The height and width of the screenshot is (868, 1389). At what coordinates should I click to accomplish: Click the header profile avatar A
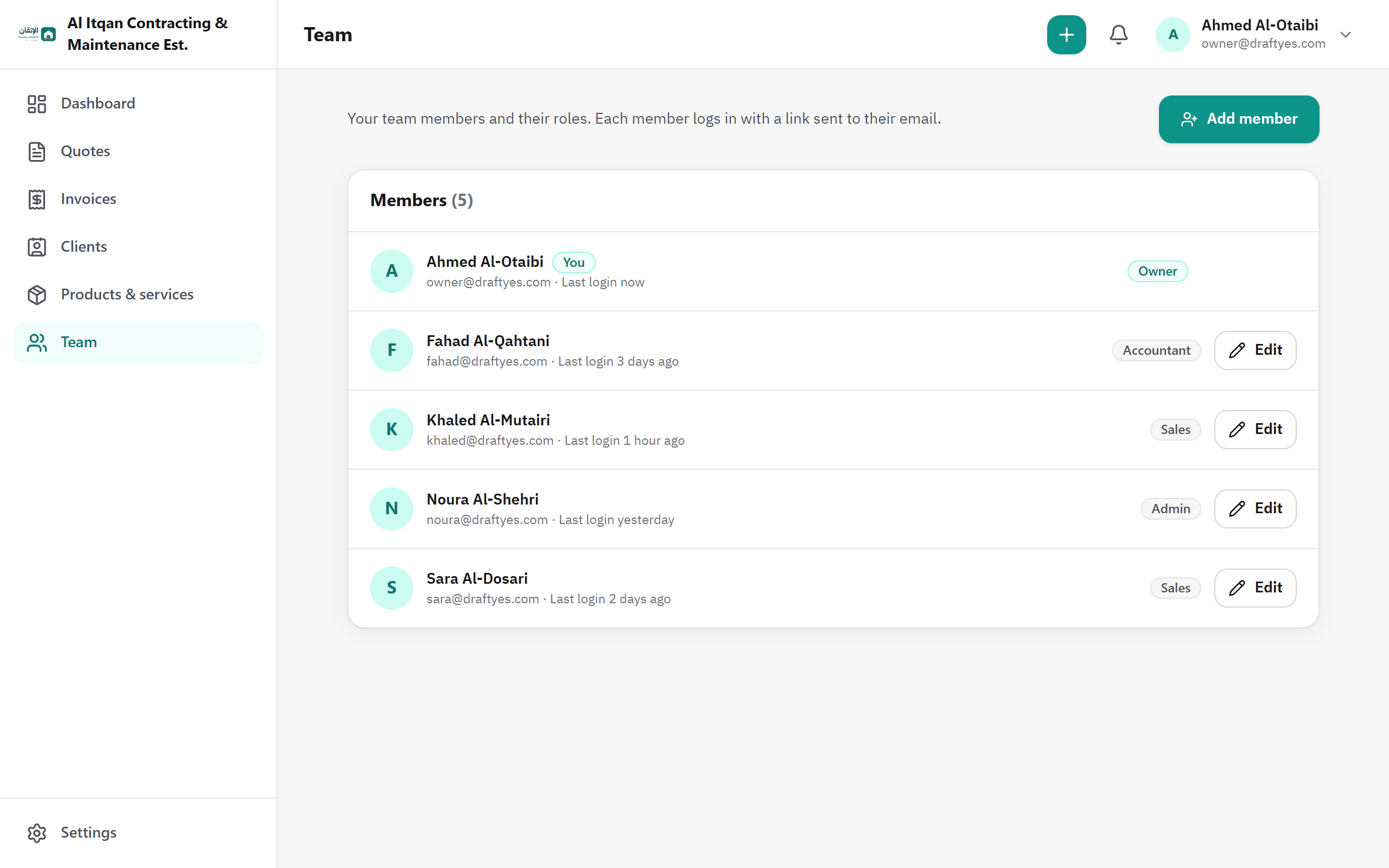[1173, 34]
